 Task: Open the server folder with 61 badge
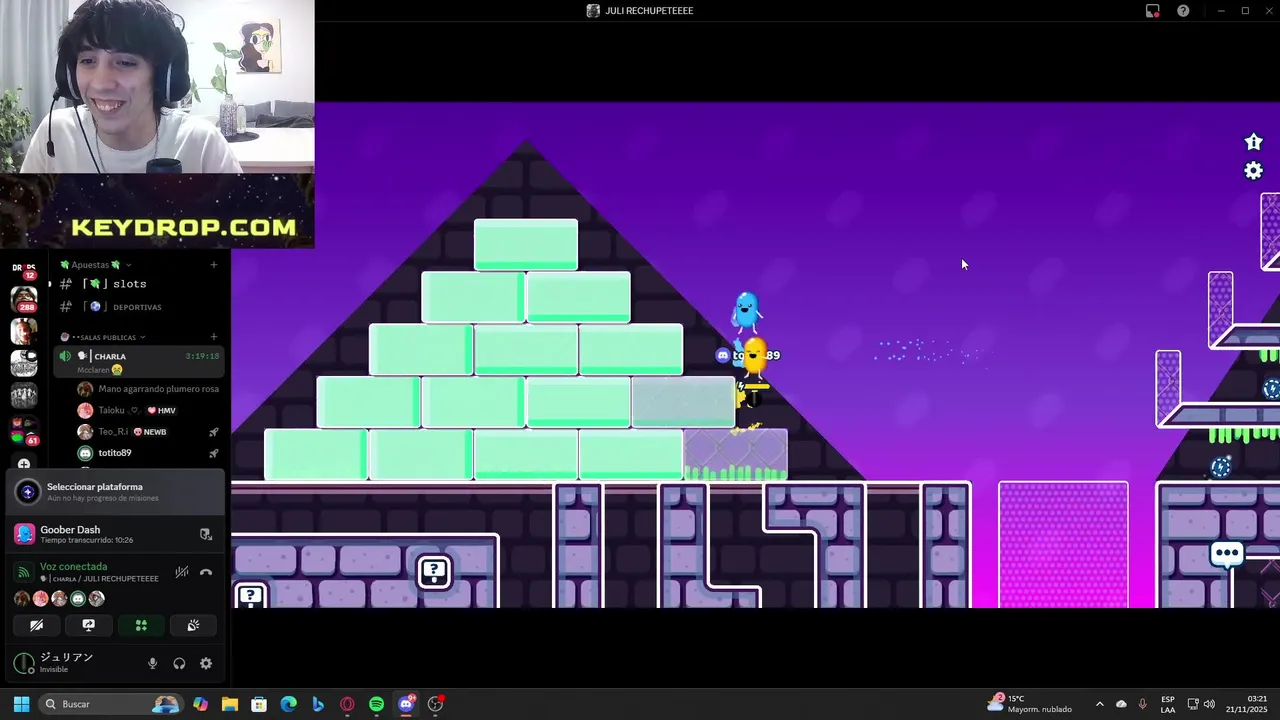click(24, 430)
